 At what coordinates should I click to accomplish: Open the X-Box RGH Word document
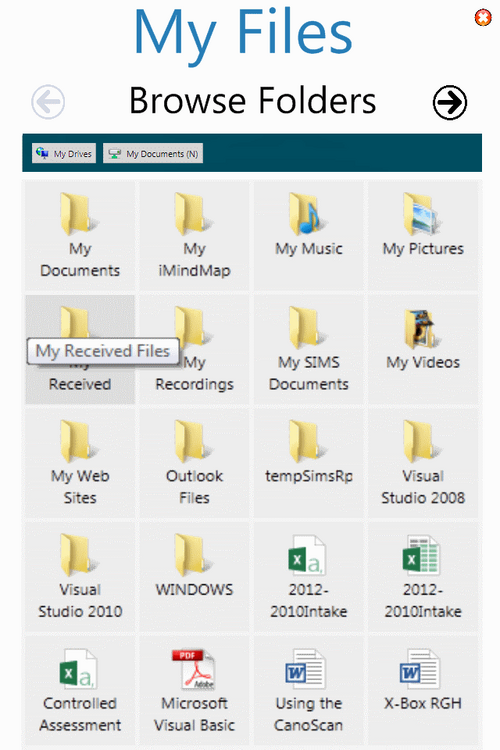click(423, 691)
